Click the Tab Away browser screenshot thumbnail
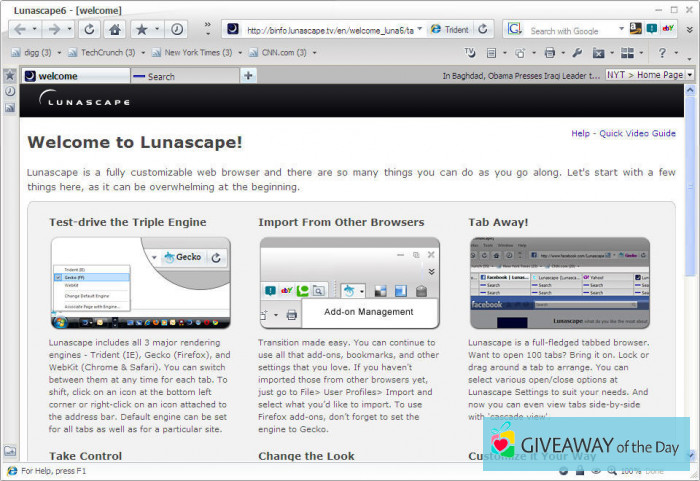Viewport: 700px width, 481px height. point(560,283)
